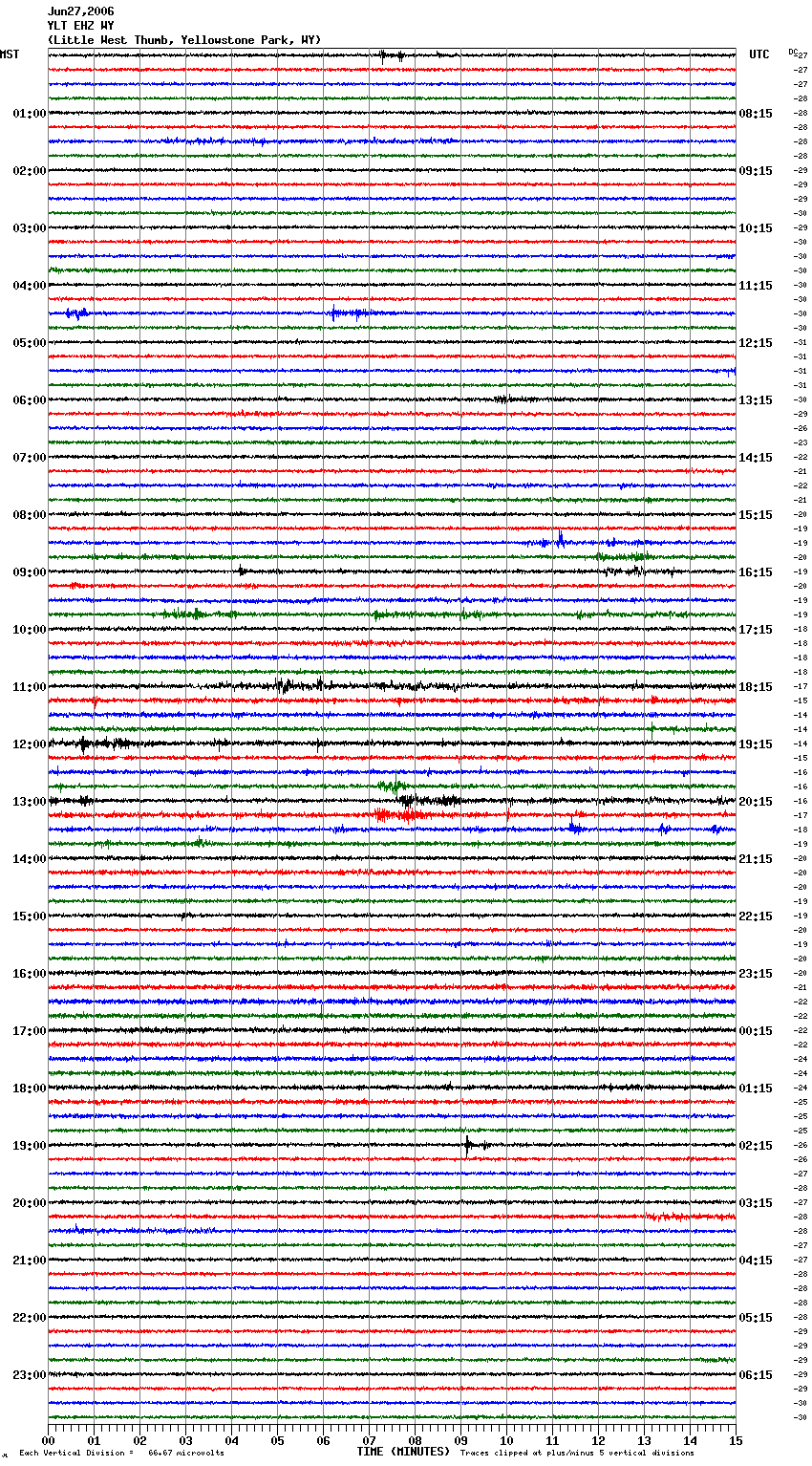Click the "04:00" MST hour label
This screenshot has width=812, height=1466.
coord(30,286)
